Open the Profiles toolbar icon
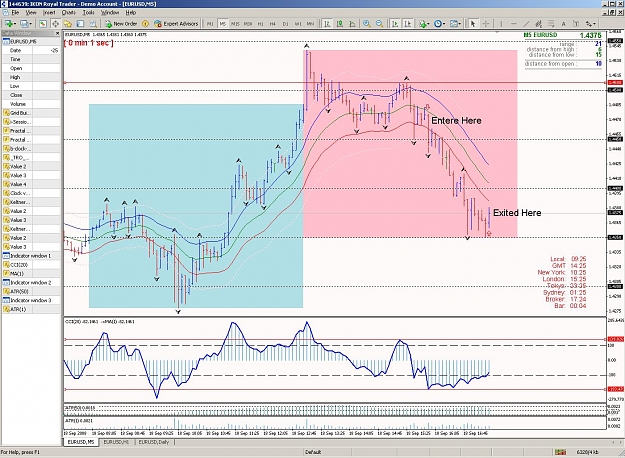Image resolution: width=625 pixels, height=458 pixels. (24, 24)
